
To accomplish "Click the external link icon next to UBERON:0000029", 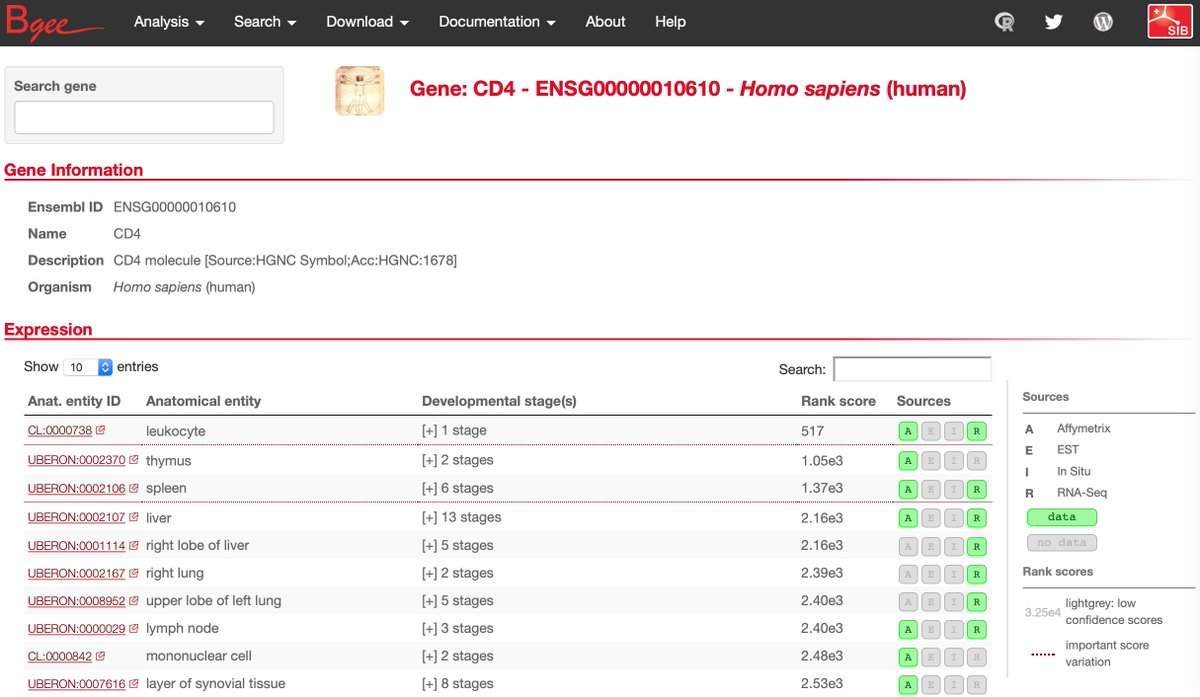I will coord(134,629).
